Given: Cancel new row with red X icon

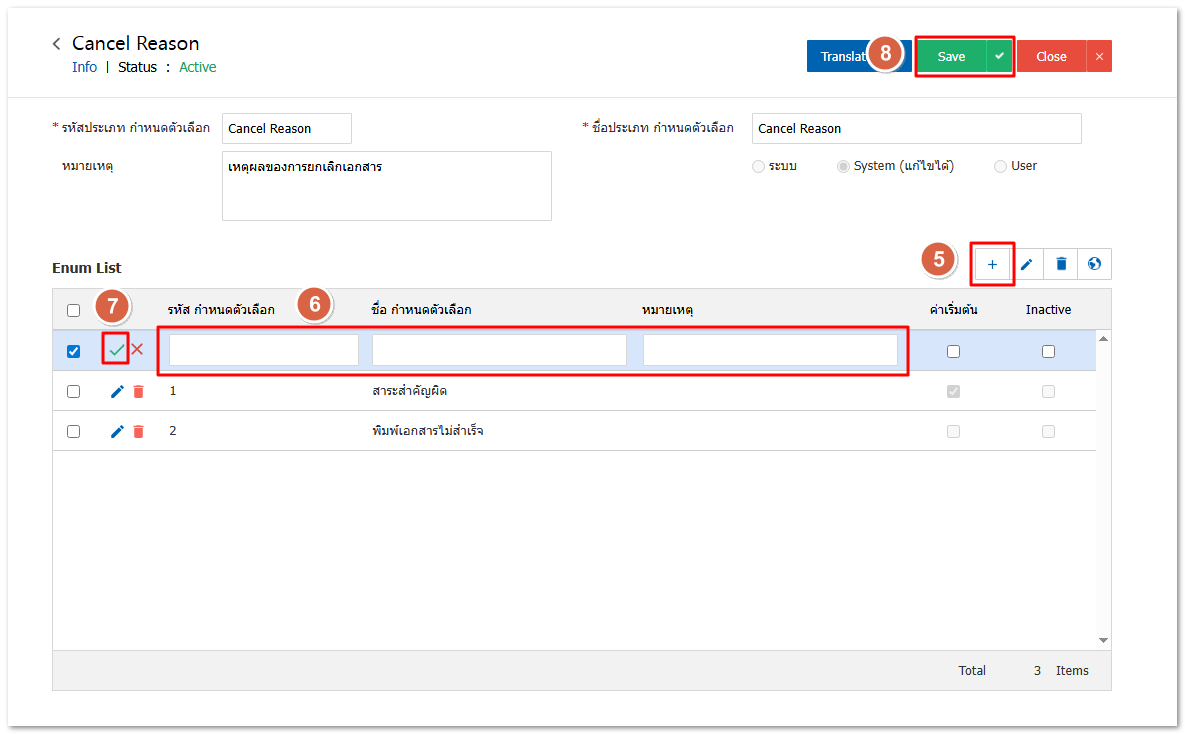Looking at the screenshot, I should coord(137,350).
